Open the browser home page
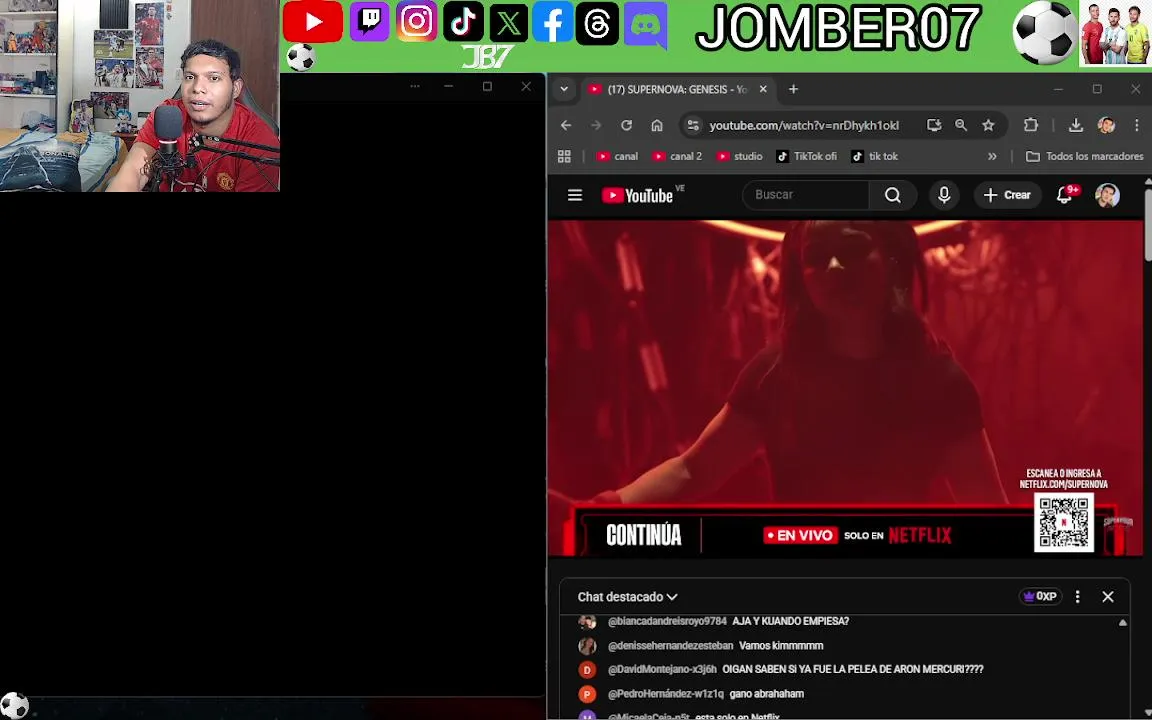This screenshot has height=720, width=1152. 657,126
